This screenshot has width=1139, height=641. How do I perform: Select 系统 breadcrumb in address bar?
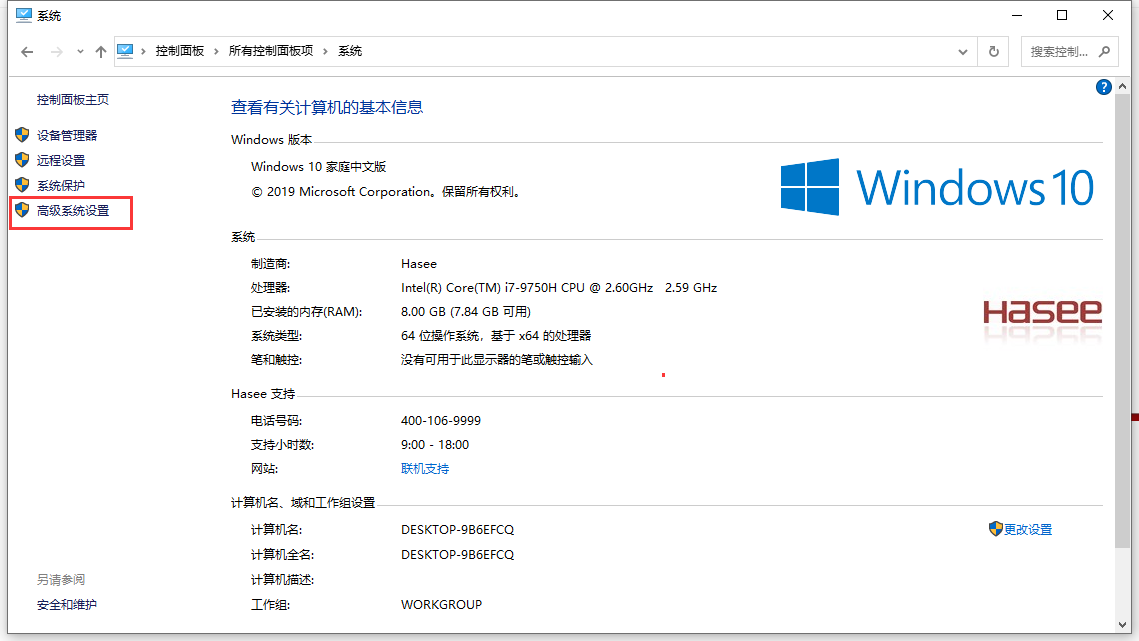[350, 51]
